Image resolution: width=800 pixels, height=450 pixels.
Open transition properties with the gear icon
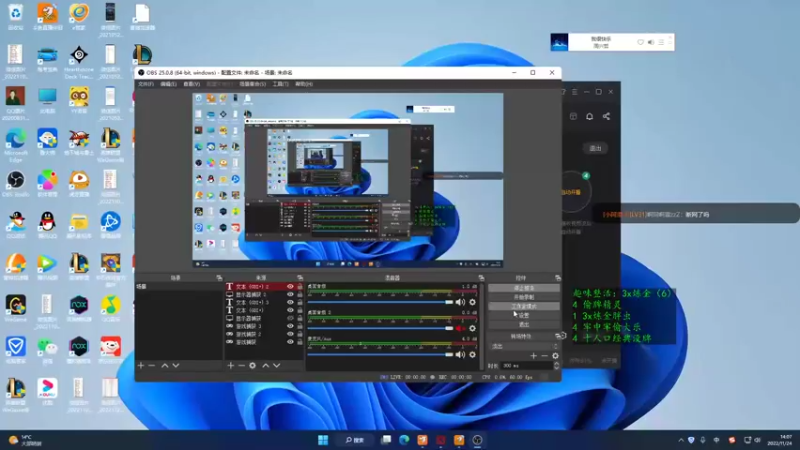(x=555, y=356)
